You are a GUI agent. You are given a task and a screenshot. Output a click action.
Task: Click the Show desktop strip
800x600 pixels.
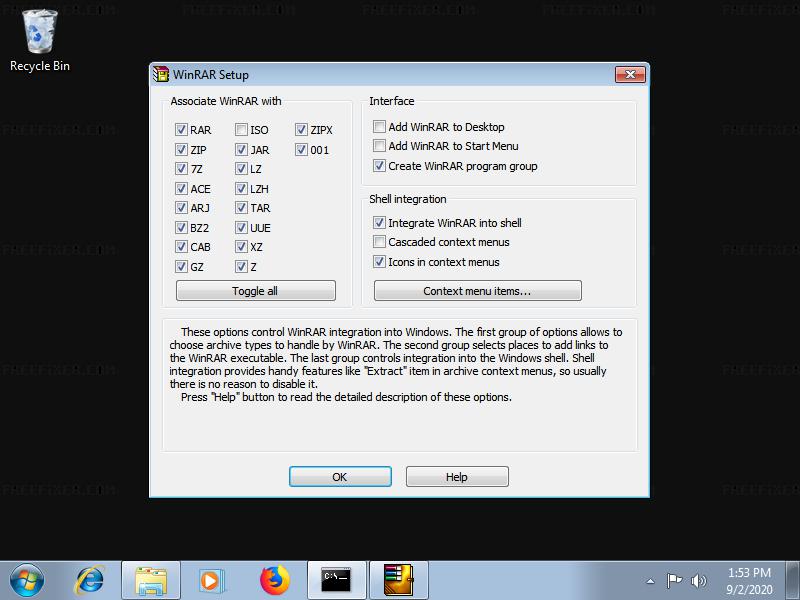793,580
